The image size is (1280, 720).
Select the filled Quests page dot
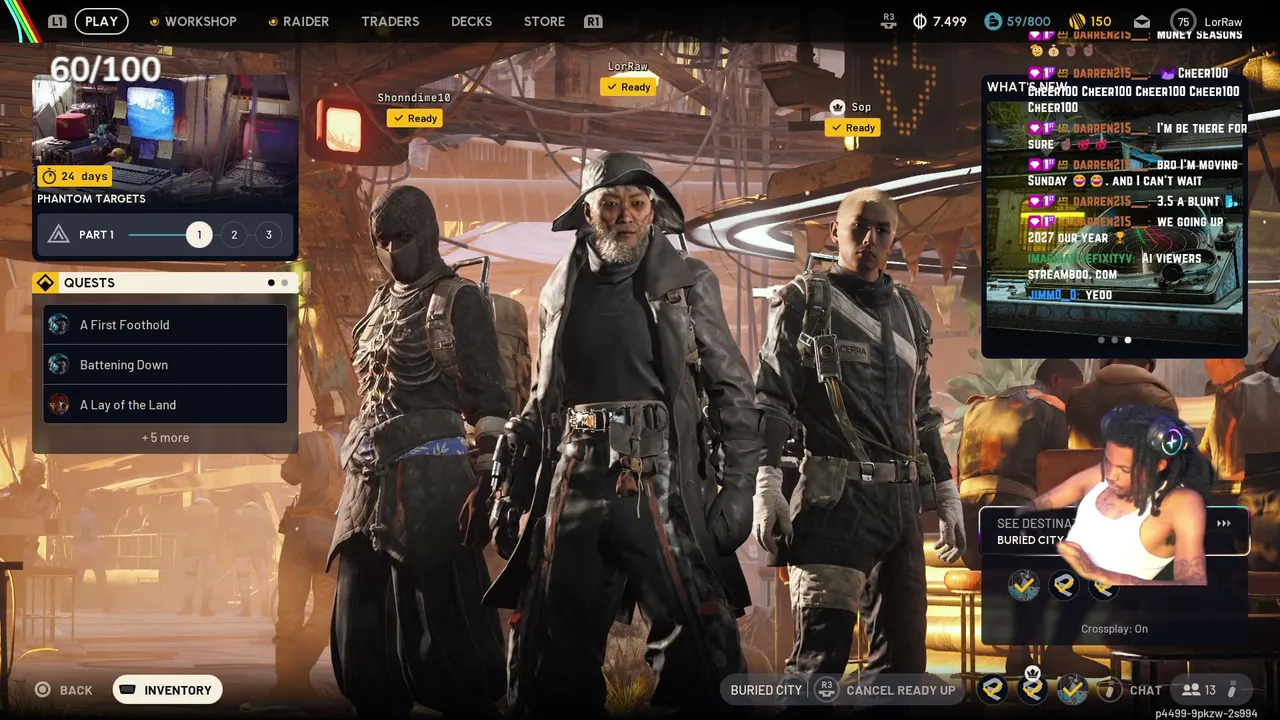click(271, 283)
